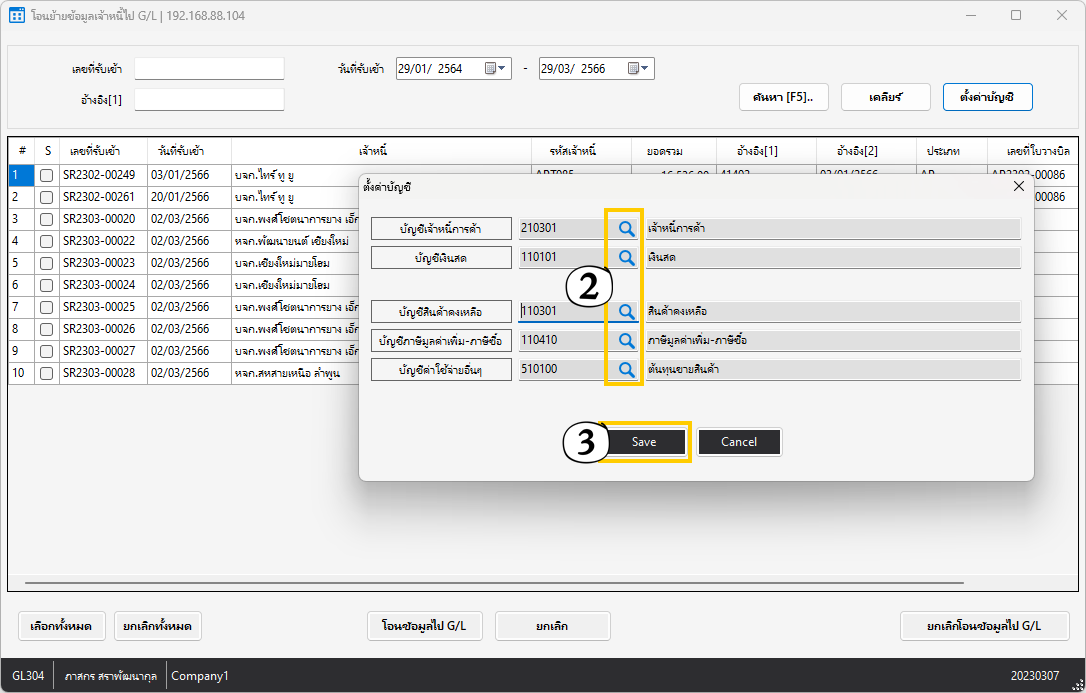Open lookup for บัญชีภาษีมูลค่าเพิ่ม-ภาษีซื้อ account
Image resolution: width=1086 pixels, height=693 pixels.
pyautogui.click(x=625, y=341)
